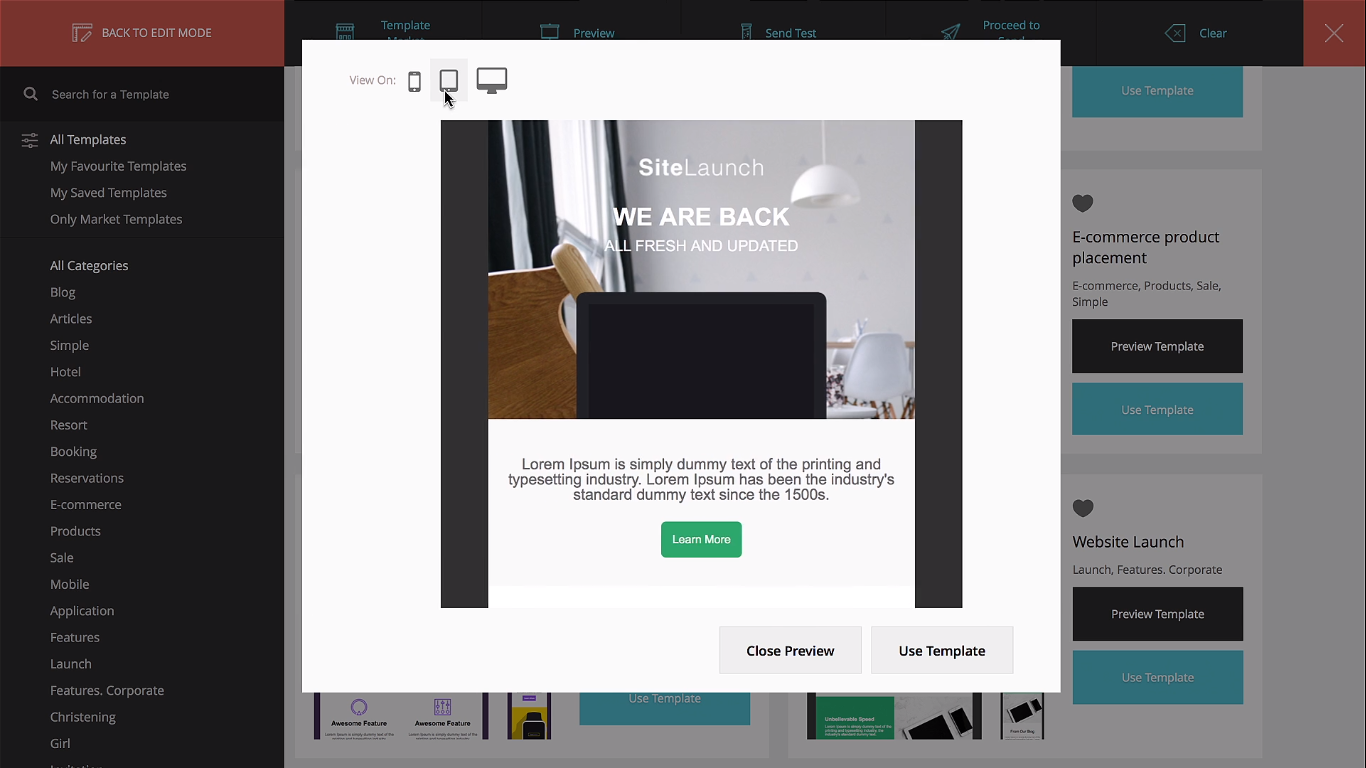The image size is (1366, 768).
Task: Select the Application category
Action: pos(82,611)
